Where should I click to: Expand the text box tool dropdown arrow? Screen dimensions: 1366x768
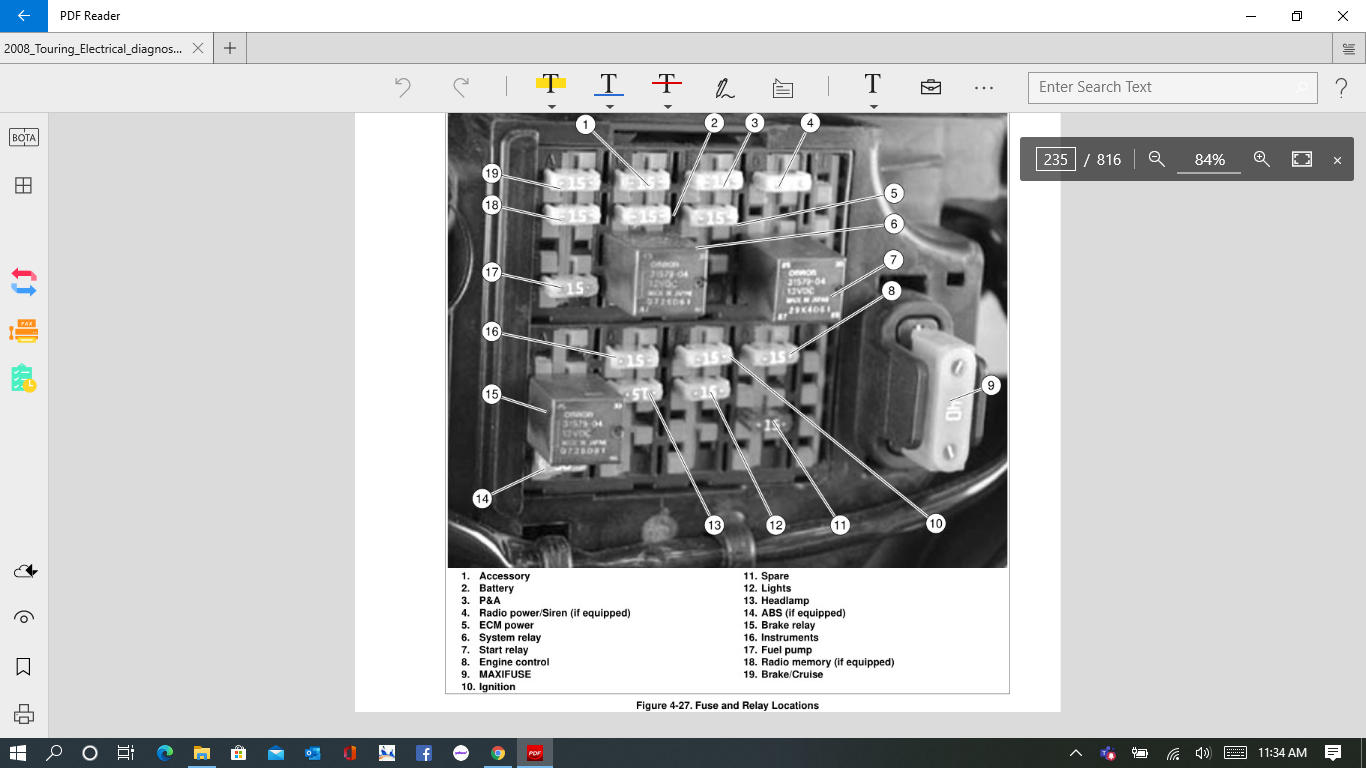(x=873, y=107)
